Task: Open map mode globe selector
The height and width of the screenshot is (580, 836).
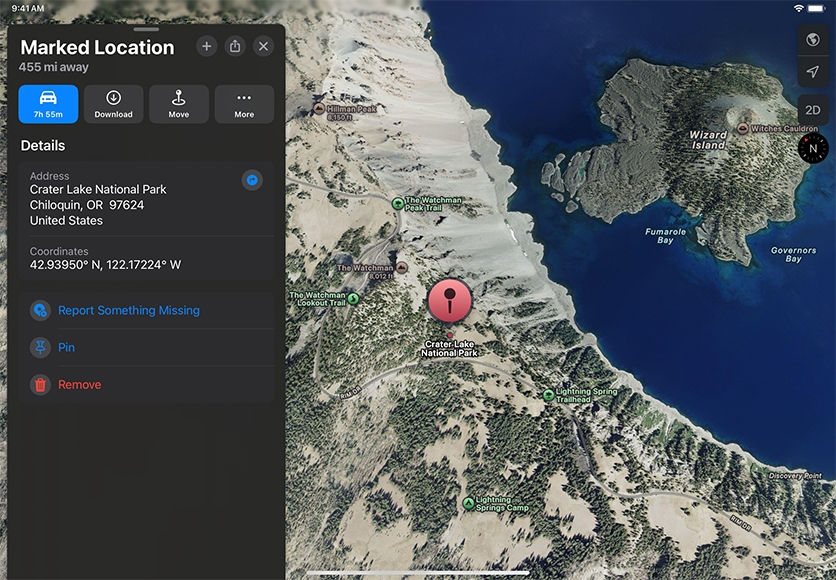Action: (x=813, y=40)
